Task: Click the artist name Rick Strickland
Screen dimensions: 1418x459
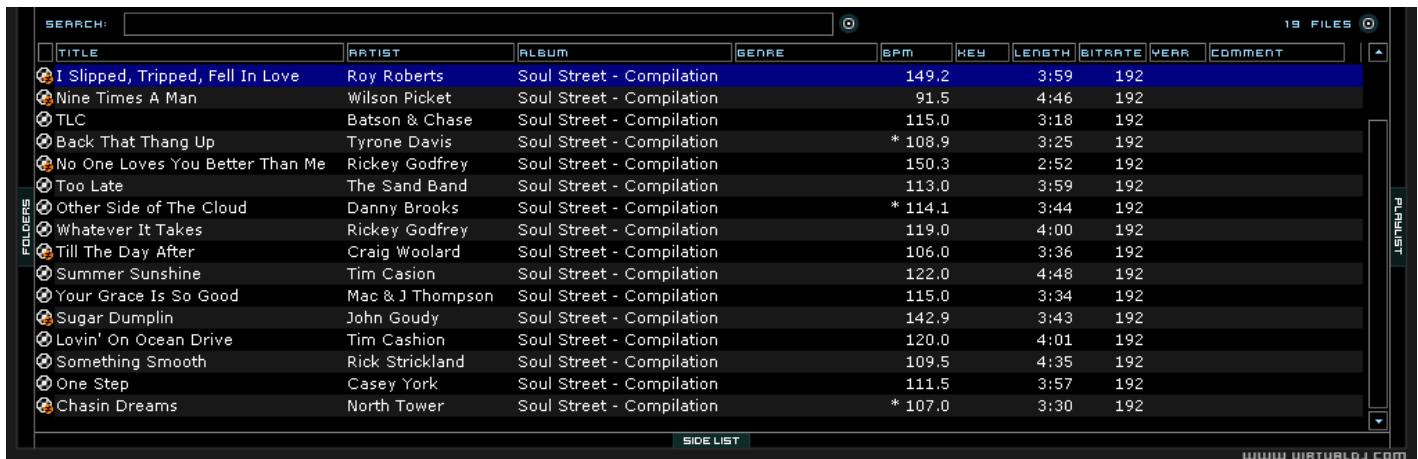Action: point(406,362)
